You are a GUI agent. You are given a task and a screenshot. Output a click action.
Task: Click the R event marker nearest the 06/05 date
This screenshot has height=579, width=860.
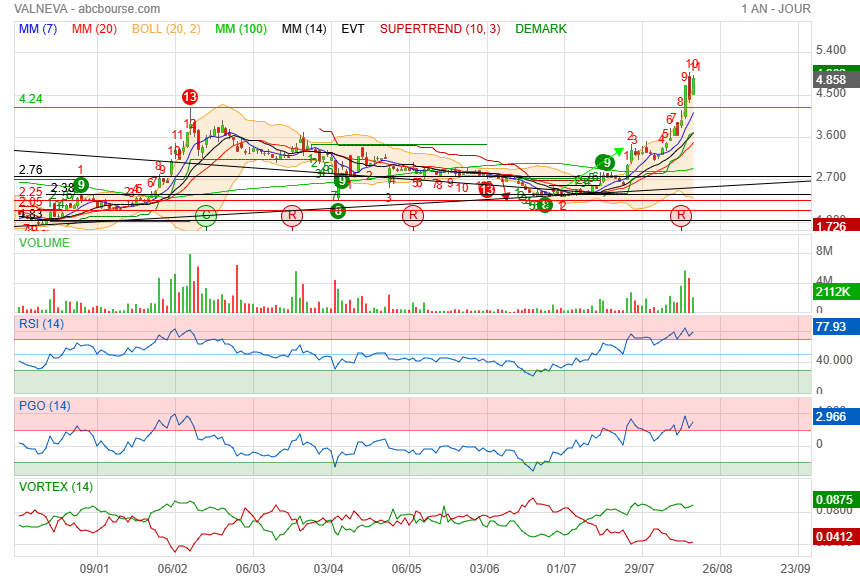(413, 215)
